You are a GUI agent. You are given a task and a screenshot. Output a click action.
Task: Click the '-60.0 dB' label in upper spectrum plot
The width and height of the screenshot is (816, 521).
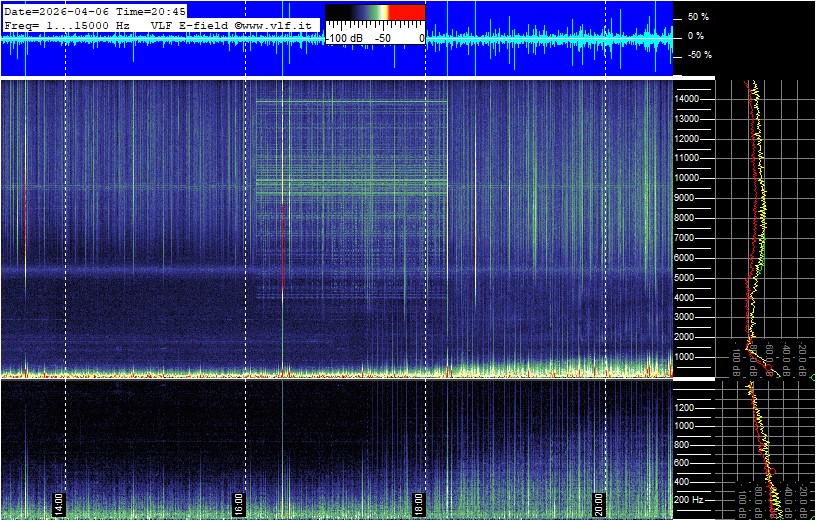(770, 357)
